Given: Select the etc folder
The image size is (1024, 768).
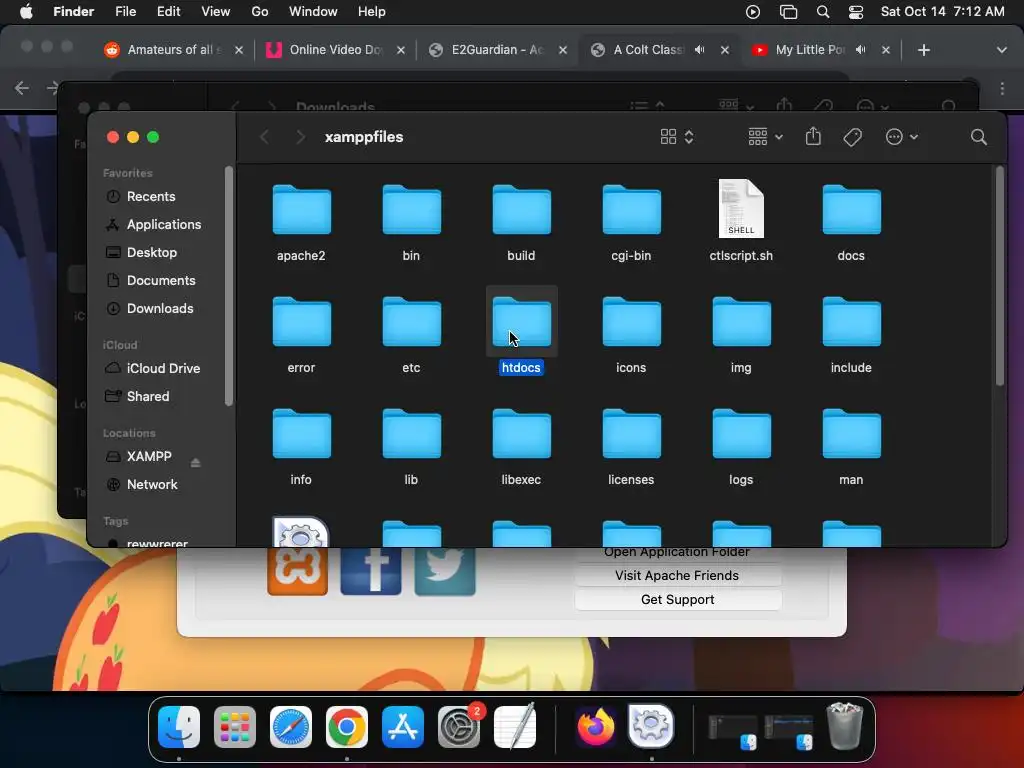Looking at the screenshot, I should (411, 321).
